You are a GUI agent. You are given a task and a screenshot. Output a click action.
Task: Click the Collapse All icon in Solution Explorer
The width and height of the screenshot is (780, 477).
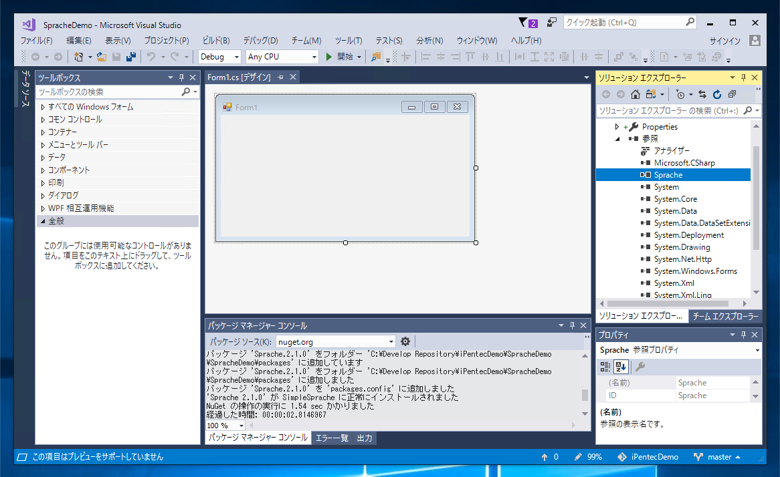tap(732, 94)
